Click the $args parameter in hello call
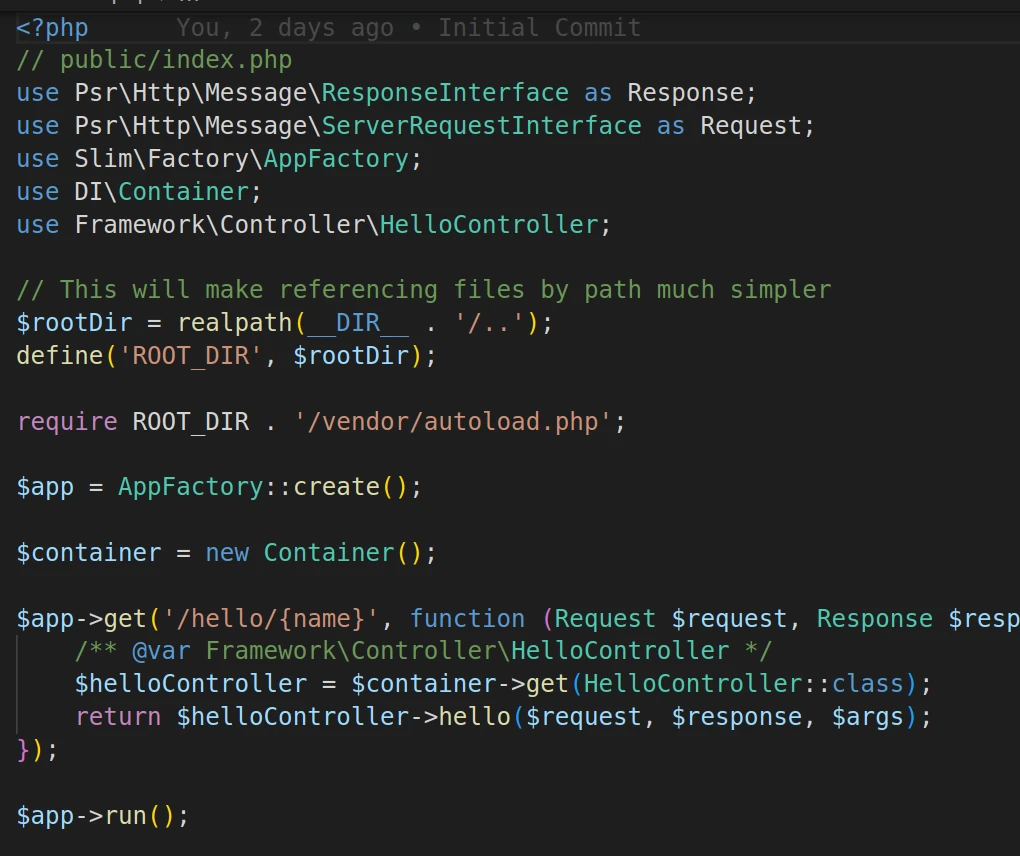 (x=868, y=717)
